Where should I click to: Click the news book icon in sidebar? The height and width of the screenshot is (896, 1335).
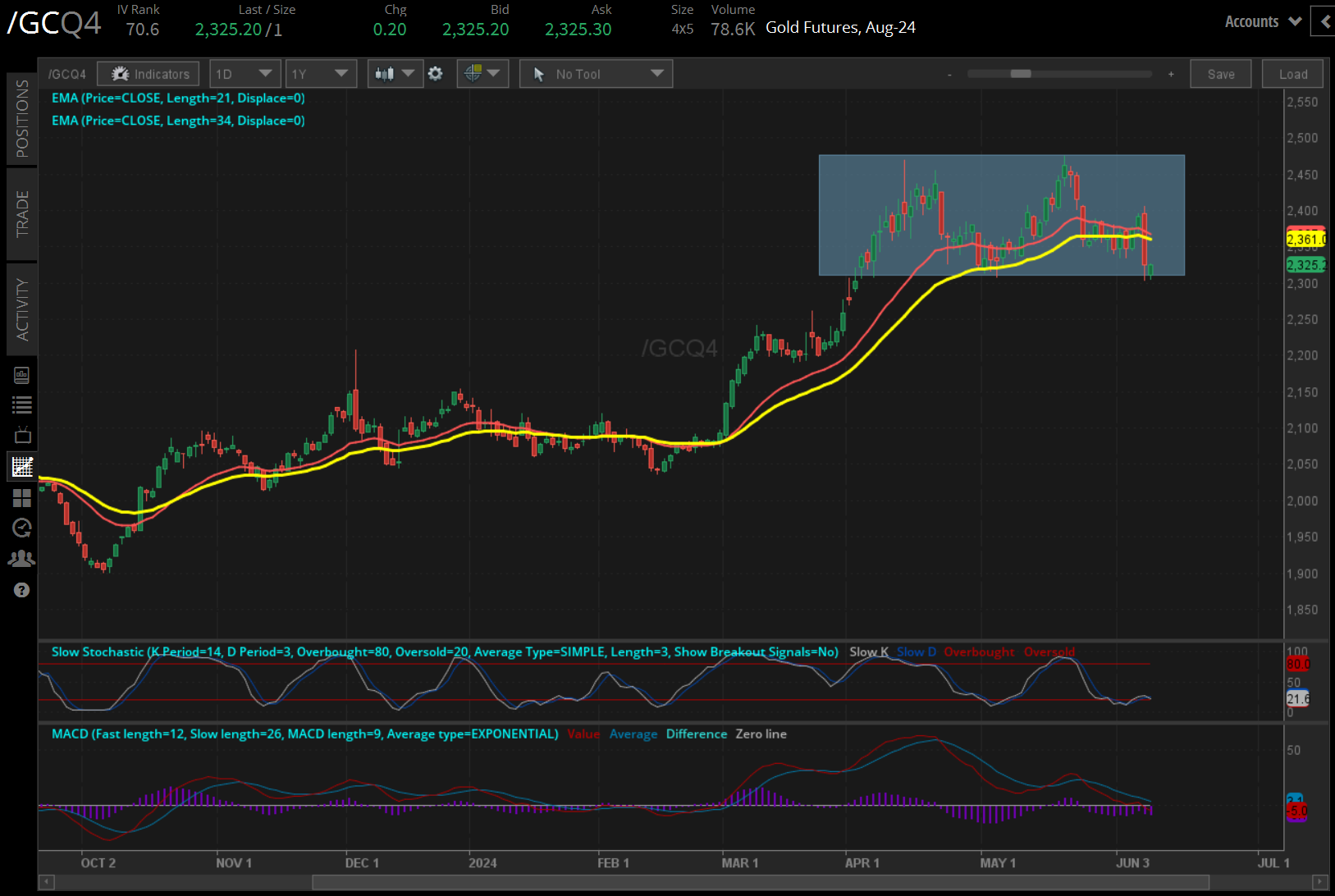[22, 376]
